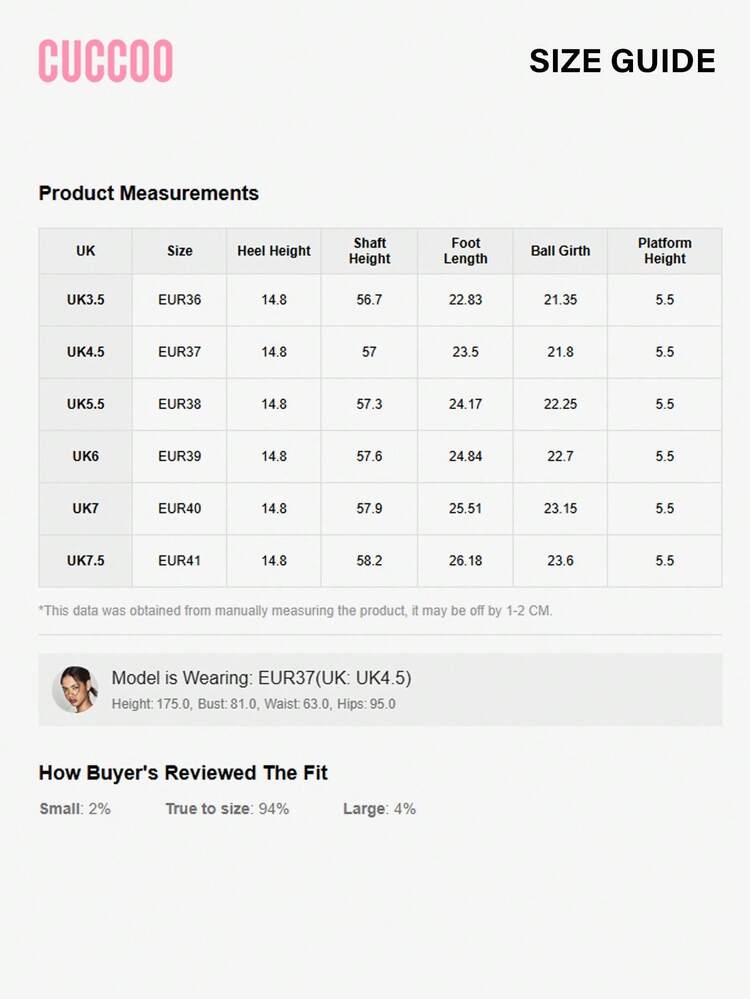This screenshot has height=999, width=750.
Task: Click the Product Measurements heading
Action: (149, 193)
